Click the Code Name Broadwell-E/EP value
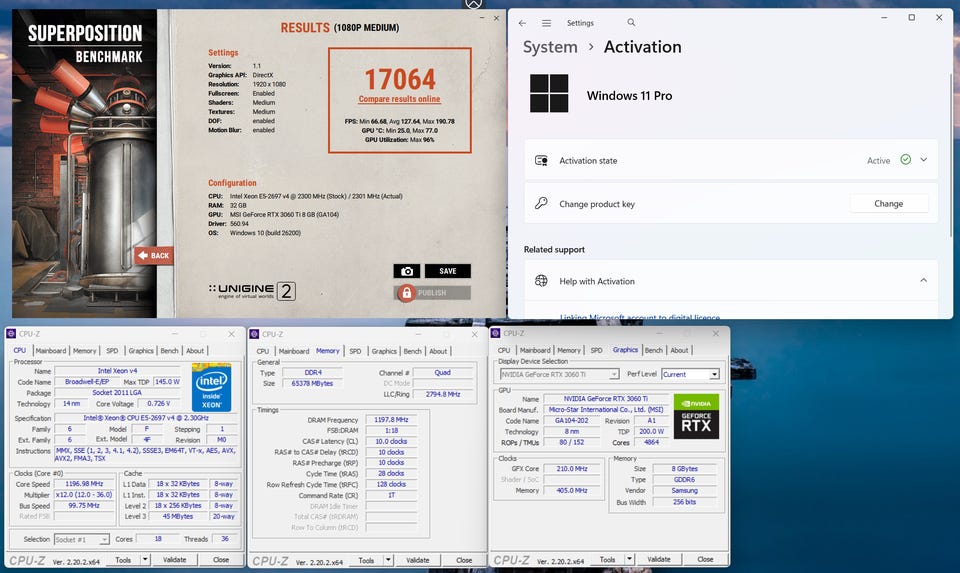Image resolution: width=960 pixels, height=573 pixels. (87, 381)
